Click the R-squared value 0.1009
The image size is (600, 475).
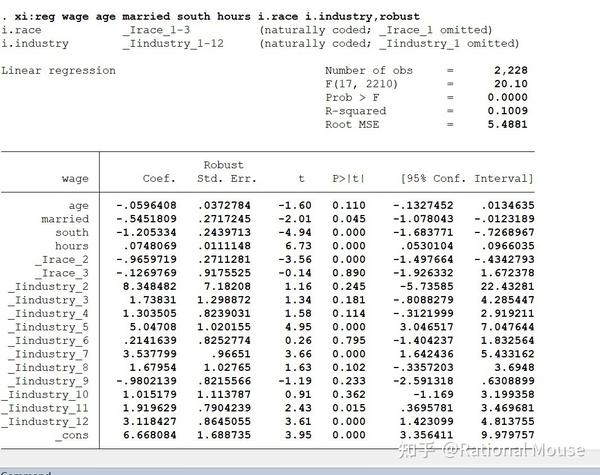[x=507, y=111]
